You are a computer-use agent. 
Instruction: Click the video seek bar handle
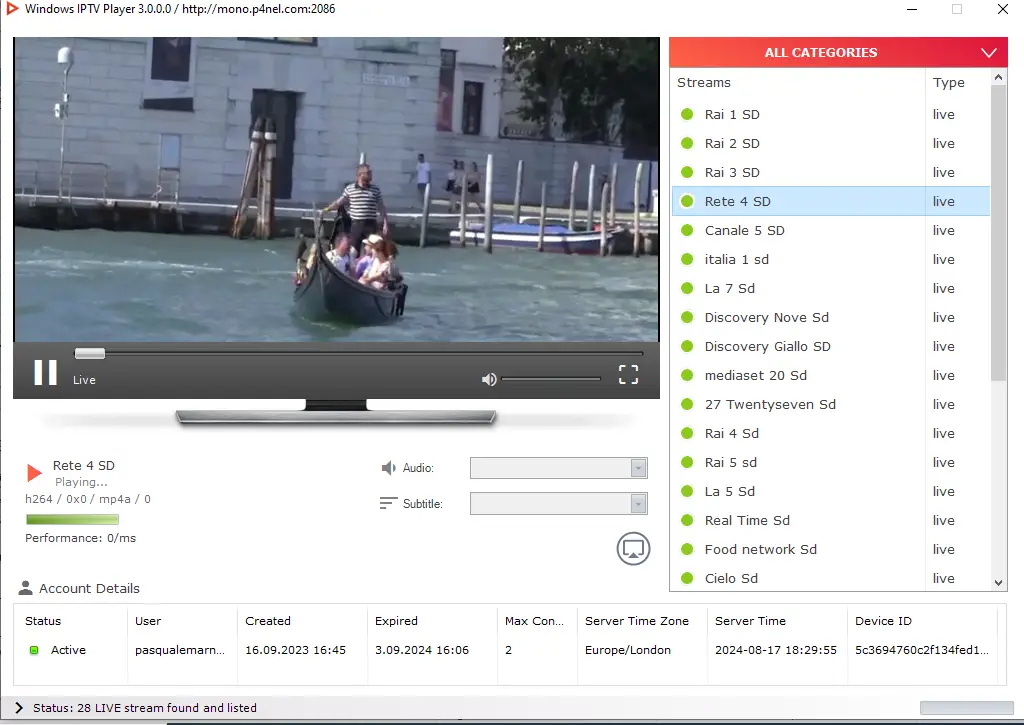[x=89, y=353]
